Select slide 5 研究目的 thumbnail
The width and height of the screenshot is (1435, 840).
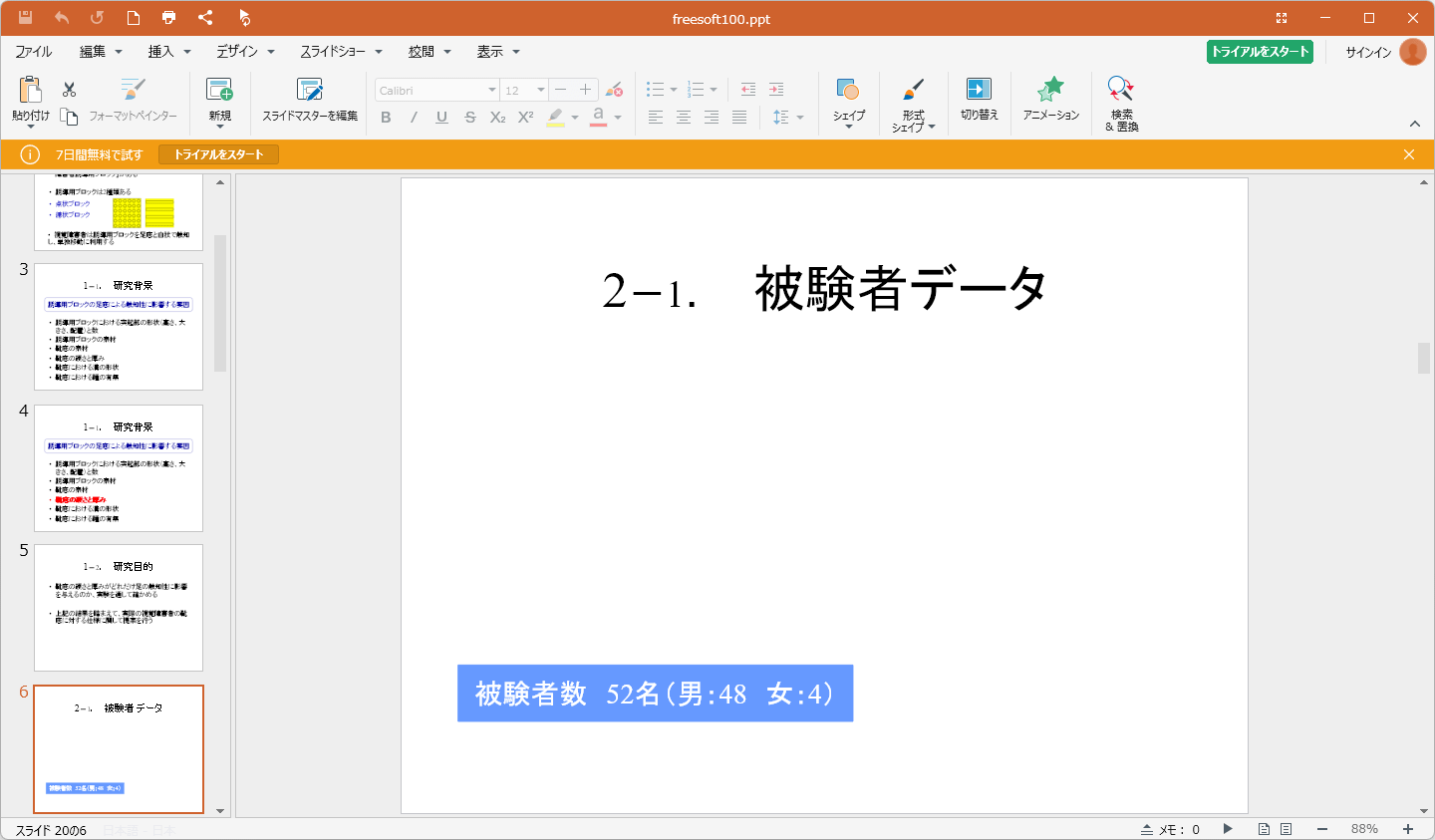point(119,608)
